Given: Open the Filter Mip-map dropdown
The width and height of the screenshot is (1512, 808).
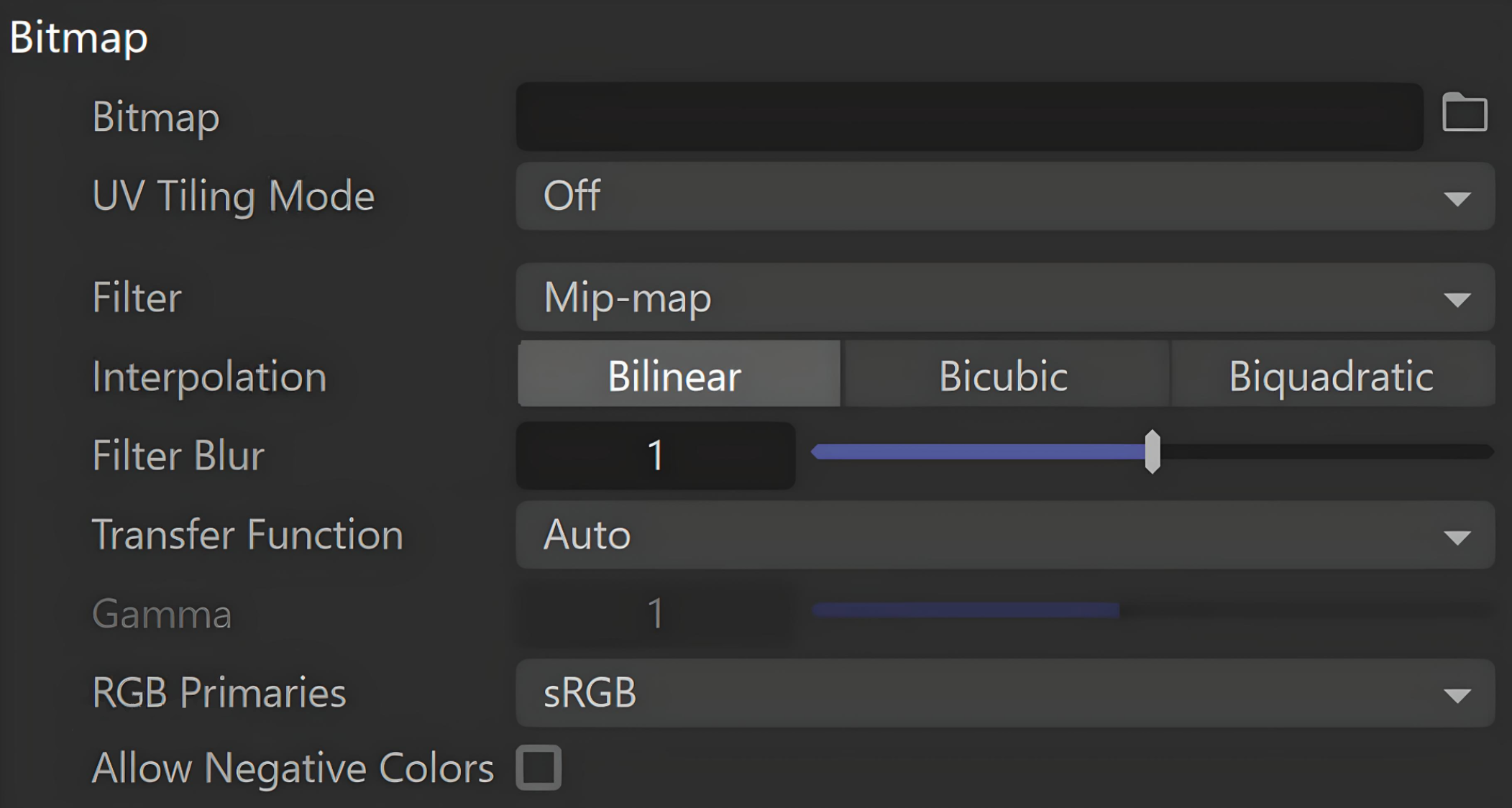Looking at the screenshot, I should [x=1005, y=297].
